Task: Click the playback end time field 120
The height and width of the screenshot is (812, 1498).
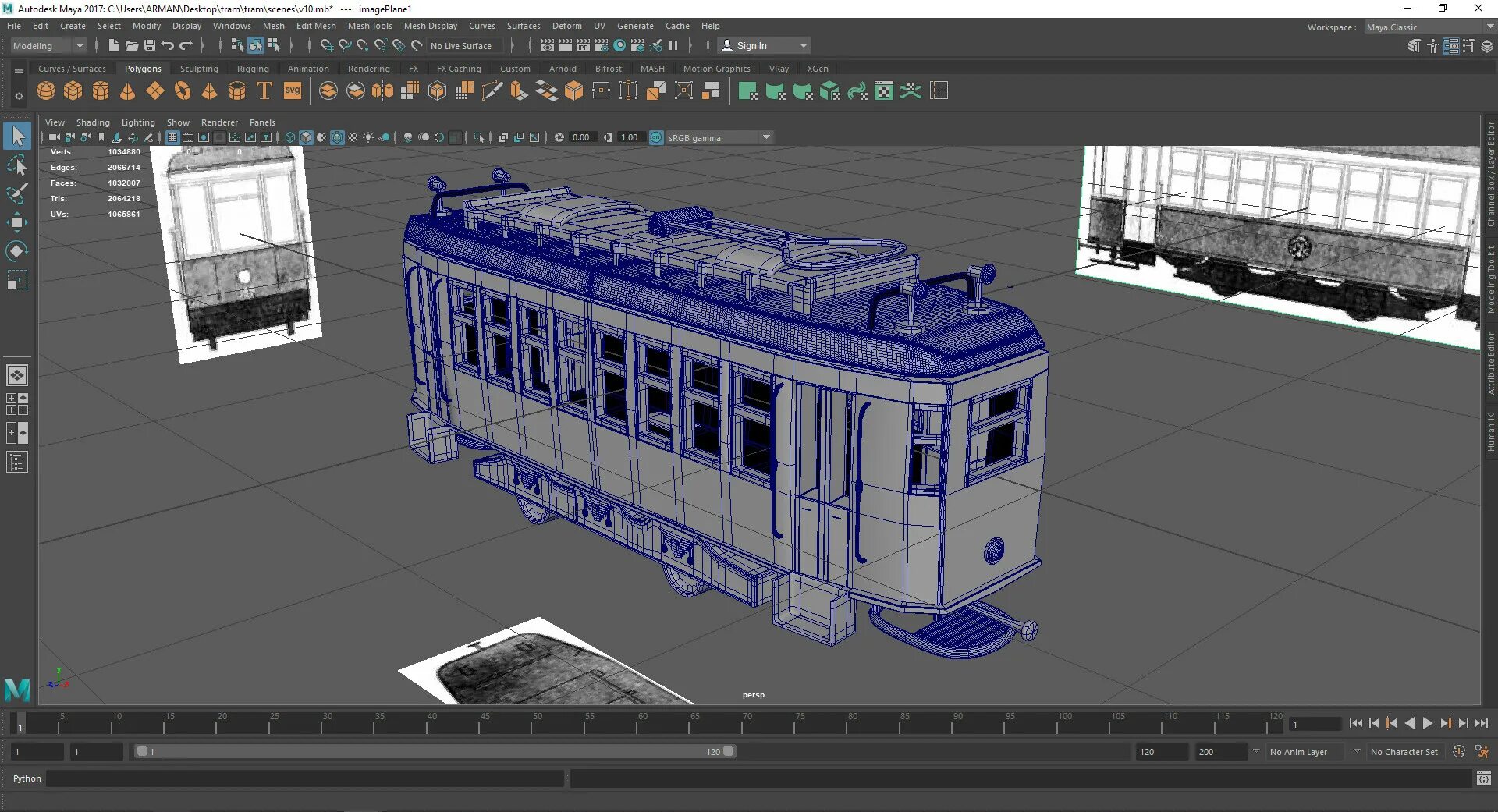Action: [1161, 752]
